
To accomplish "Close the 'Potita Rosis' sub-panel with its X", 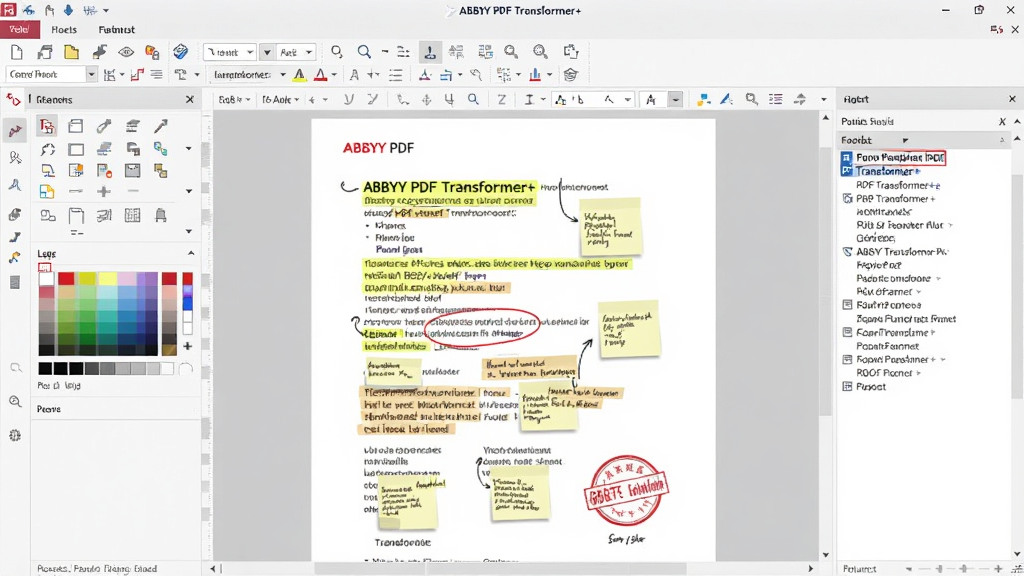I will click(1002, 121).
